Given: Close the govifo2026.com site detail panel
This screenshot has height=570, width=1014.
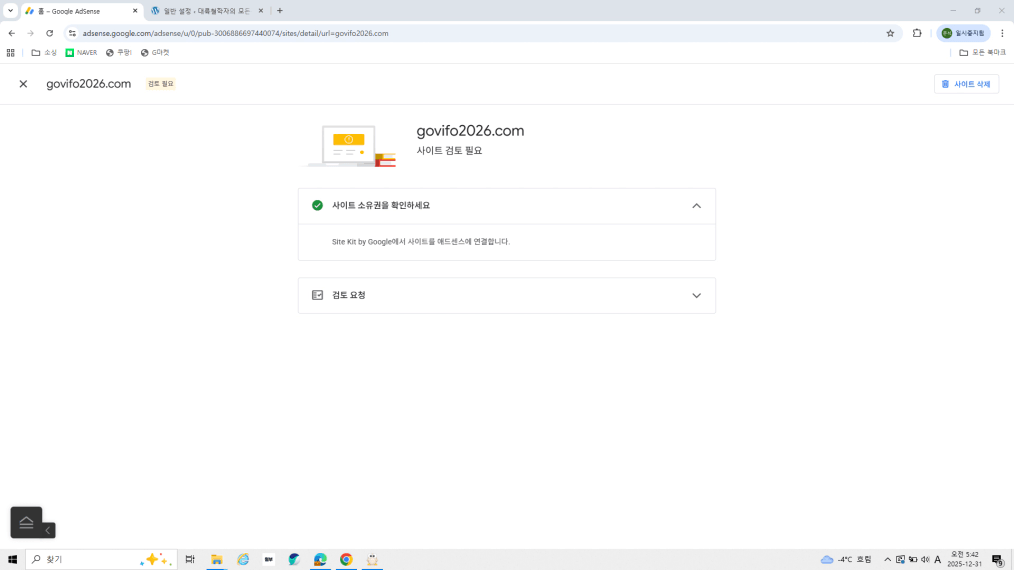Looking at the screenshot, I should point(23,84).
